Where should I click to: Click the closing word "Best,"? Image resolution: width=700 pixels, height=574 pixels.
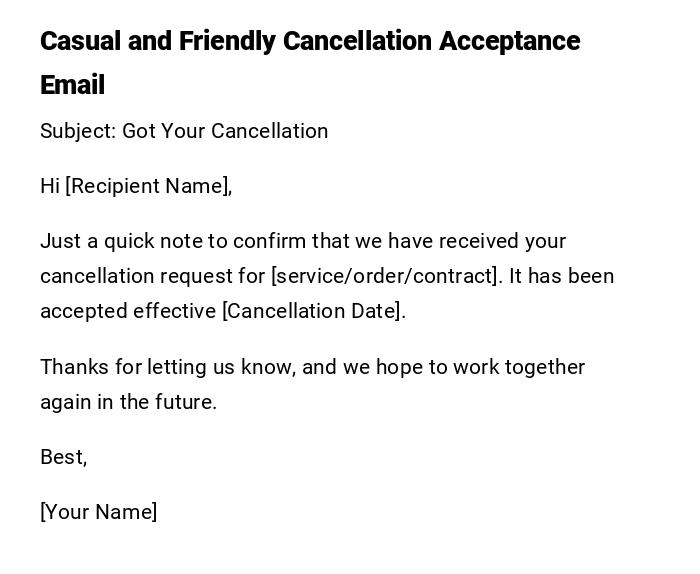[x=63, y=457]
